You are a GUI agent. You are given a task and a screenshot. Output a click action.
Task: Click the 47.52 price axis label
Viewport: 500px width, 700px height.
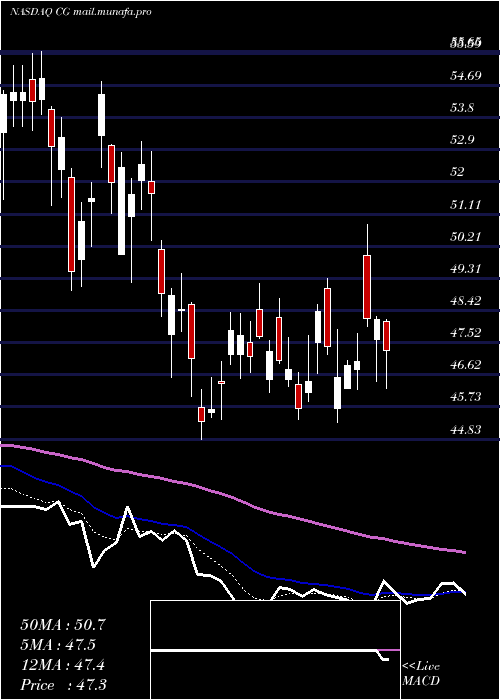[465, 333]
